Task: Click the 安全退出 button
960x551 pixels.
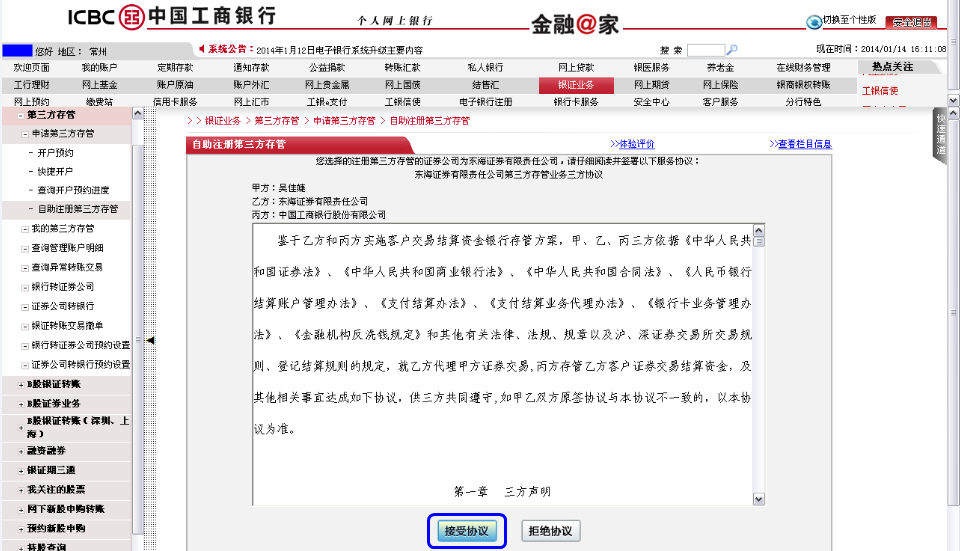Action: (912, 23)
